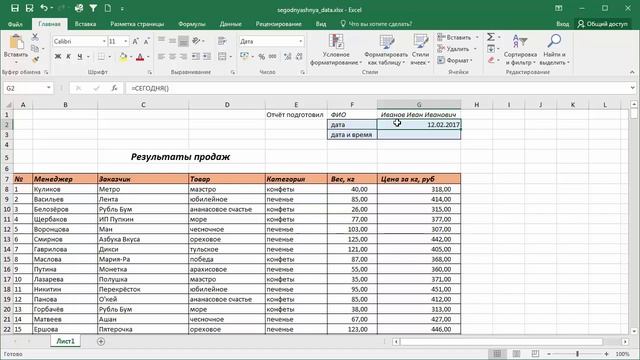Click the formula bar with =СЕГОДНЯ()
640x360 pixels.
point(378,88)
